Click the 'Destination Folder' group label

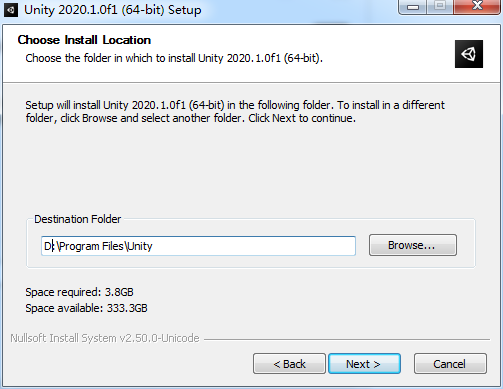tap(78, 219)
